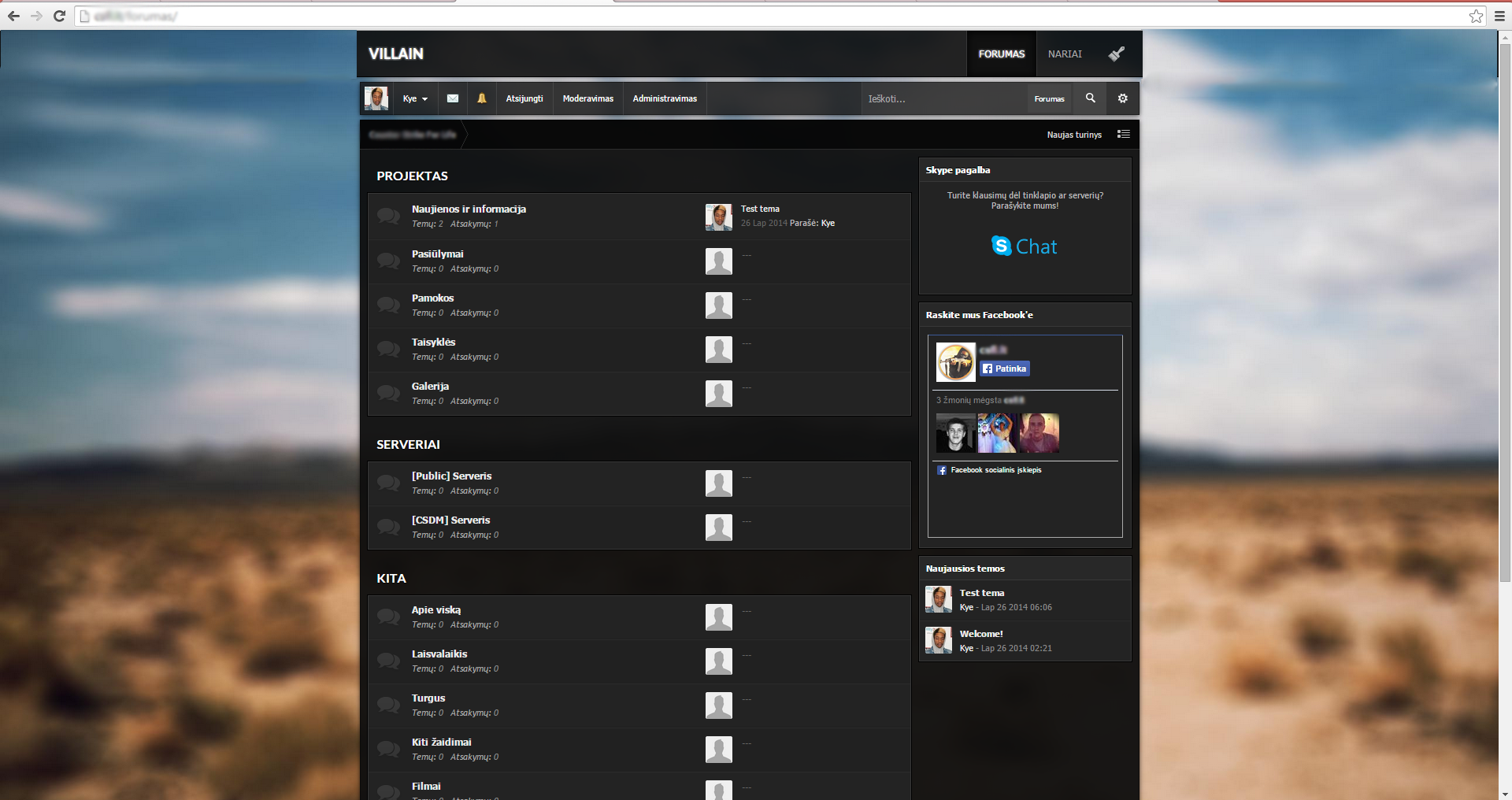Click the third Facebook fan photo thumbnail
Screen dimensions: 1512x800
(1039, 432)
